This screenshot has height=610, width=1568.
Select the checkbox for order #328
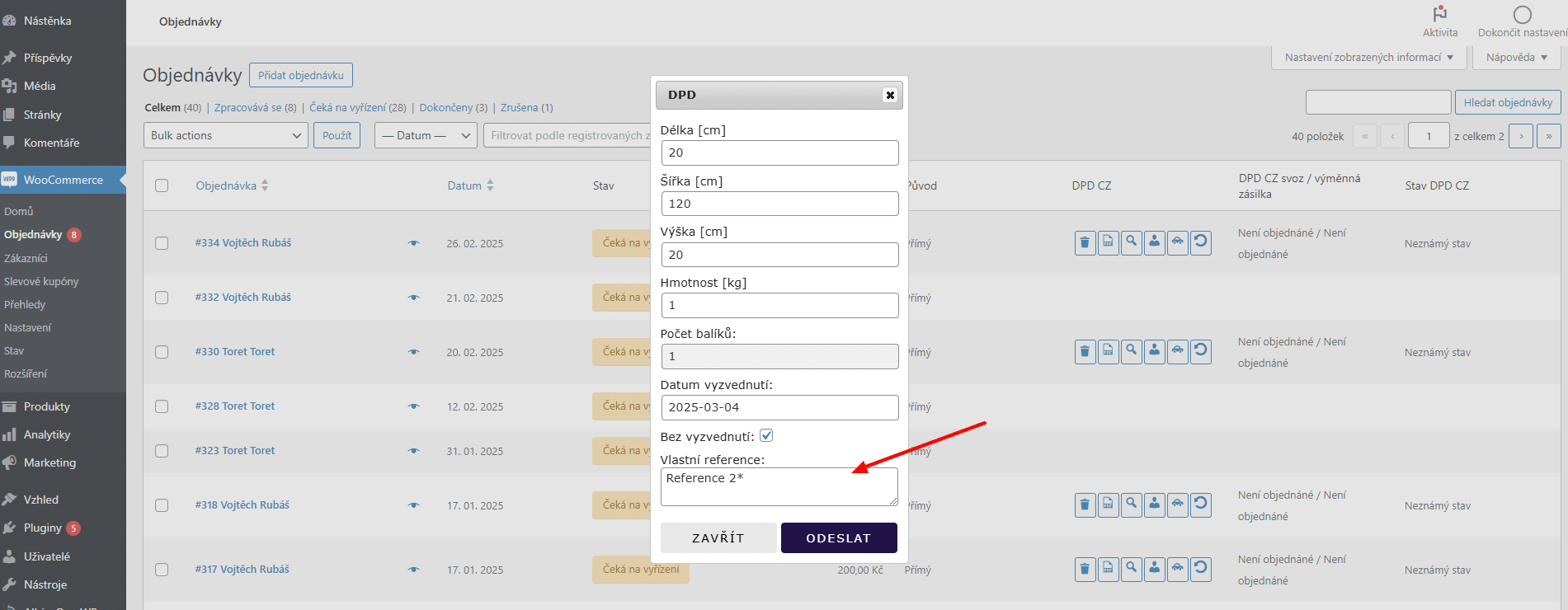(162, 406)
